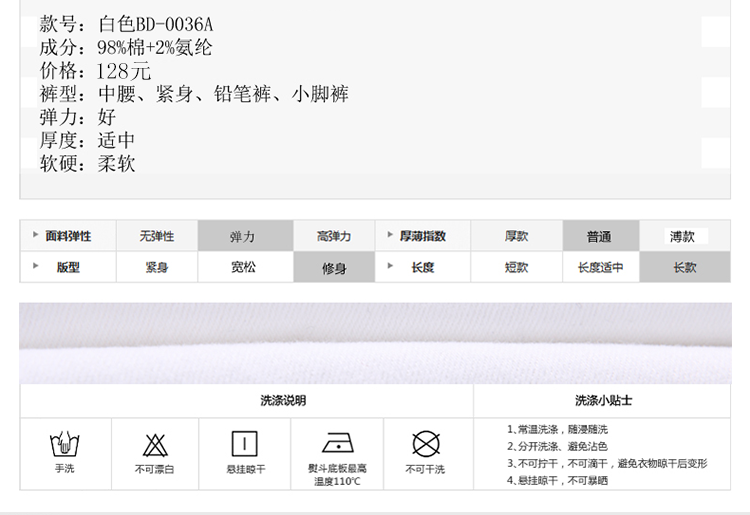Click the arrow beside 面料弹性
The height and width of the screenshot is (515, 750).
coord(37,235)
